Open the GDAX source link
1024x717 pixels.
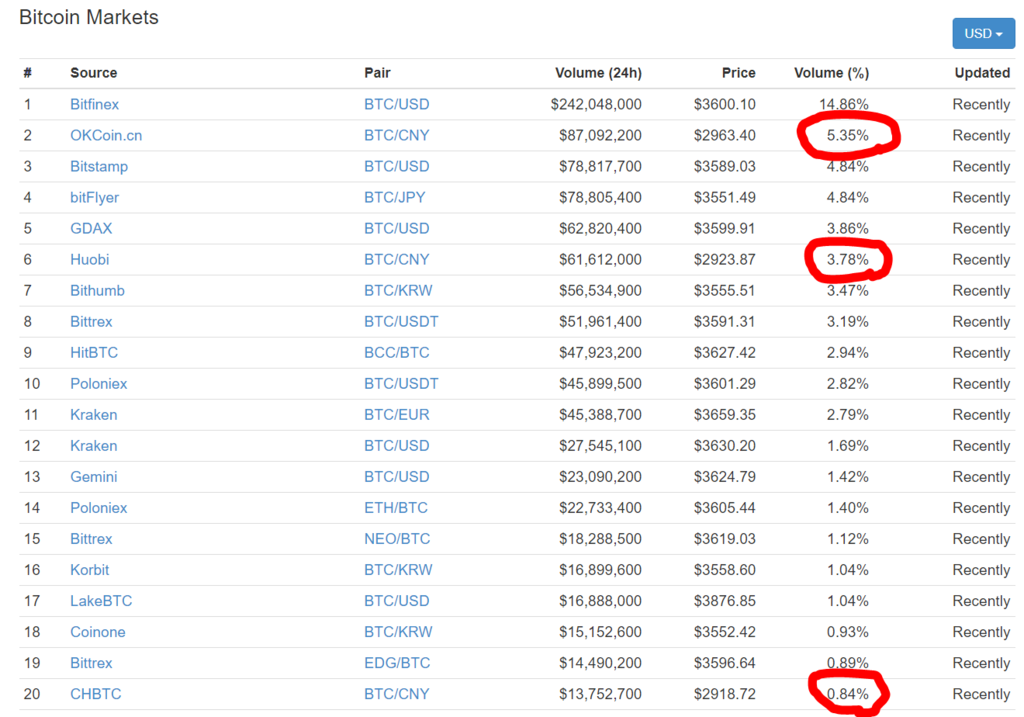tap(91, 229)
